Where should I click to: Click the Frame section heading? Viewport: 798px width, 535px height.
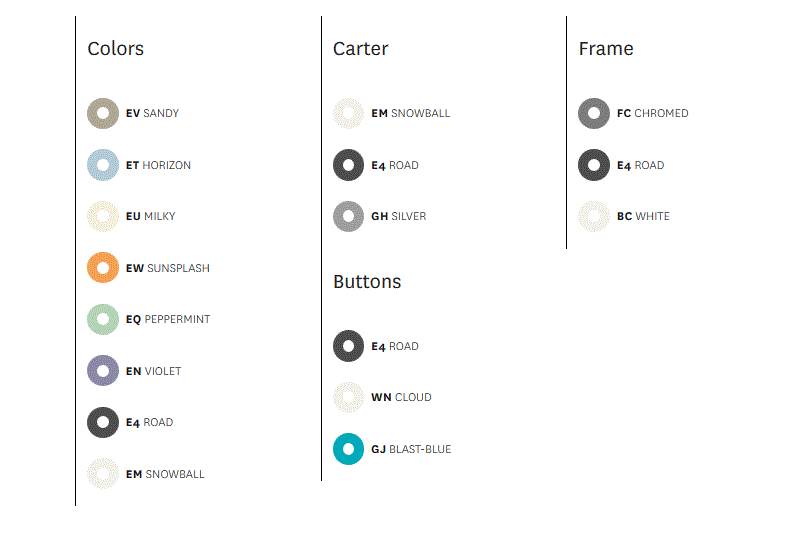pos(606,49)
